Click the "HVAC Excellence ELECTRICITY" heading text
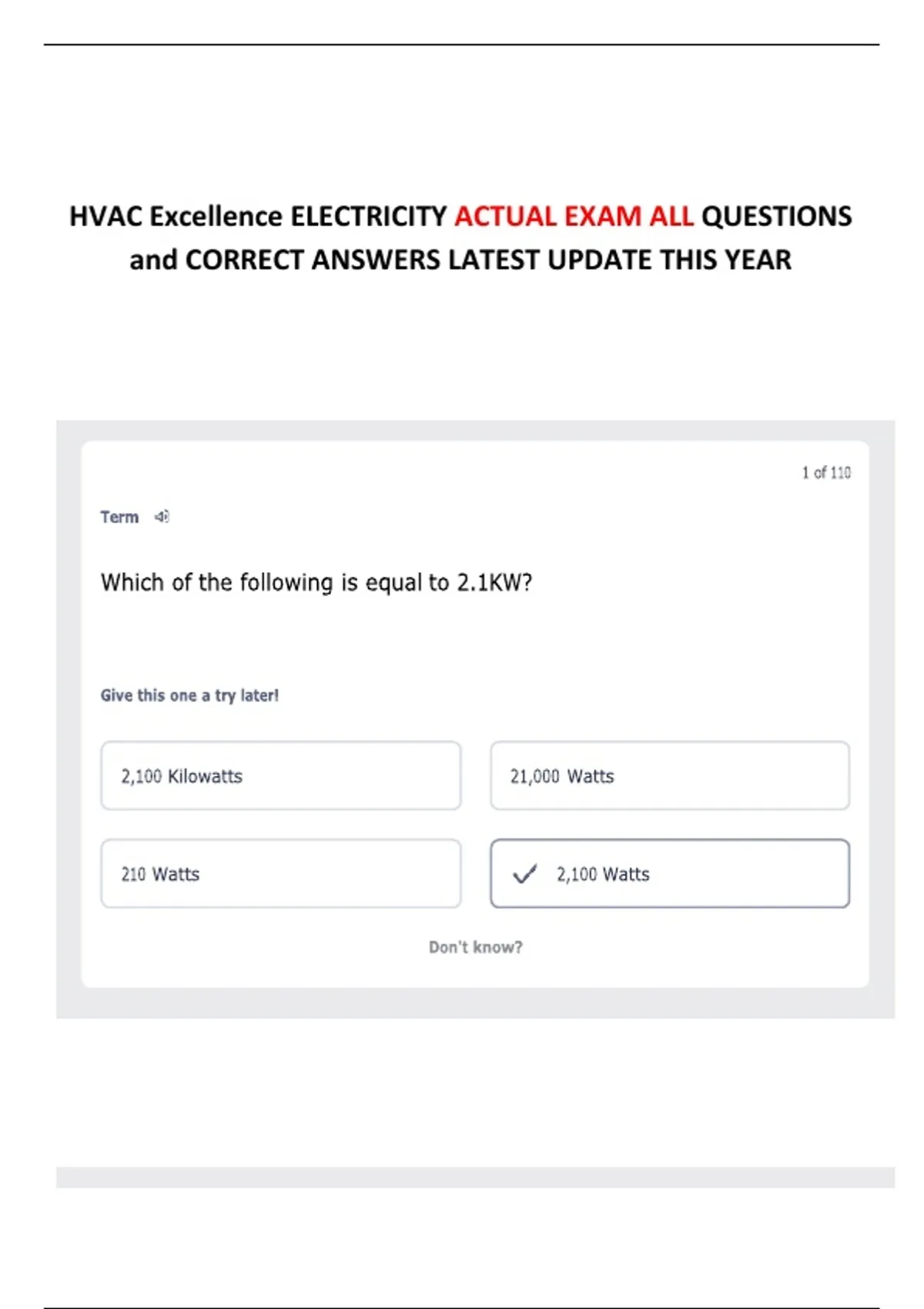 pos(258,216)
